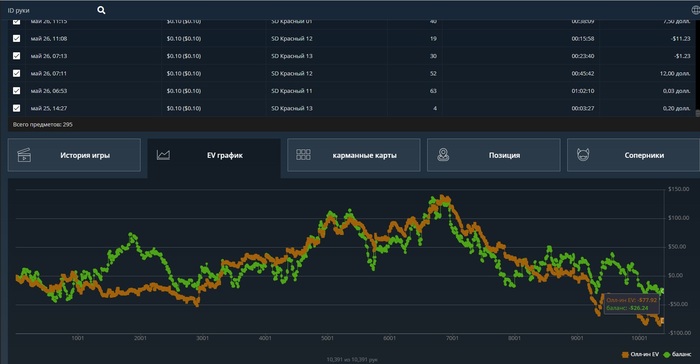Select the май 26, 07:13 date cell
This screenshot has height=364, width=700.
[49, 56]
